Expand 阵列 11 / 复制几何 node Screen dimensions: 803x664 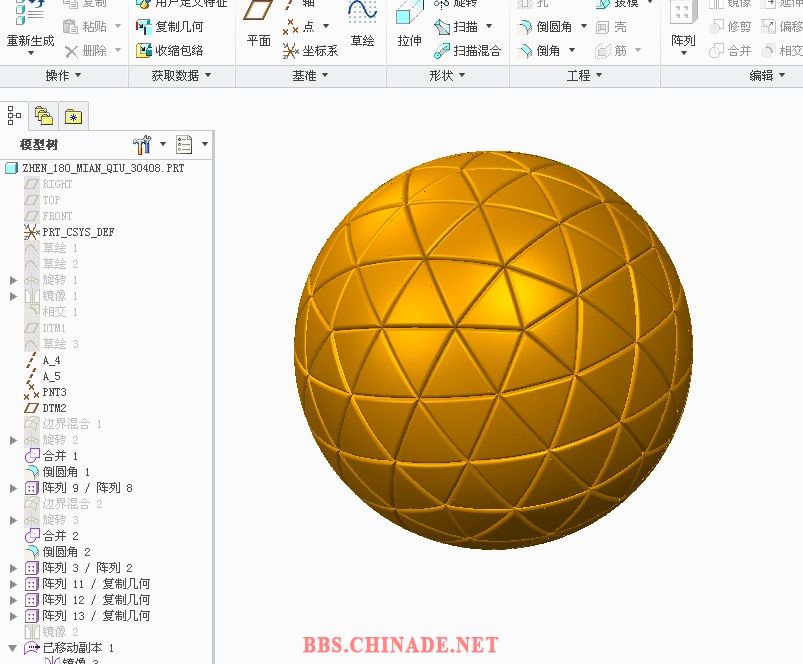click(x=13, y=584)
